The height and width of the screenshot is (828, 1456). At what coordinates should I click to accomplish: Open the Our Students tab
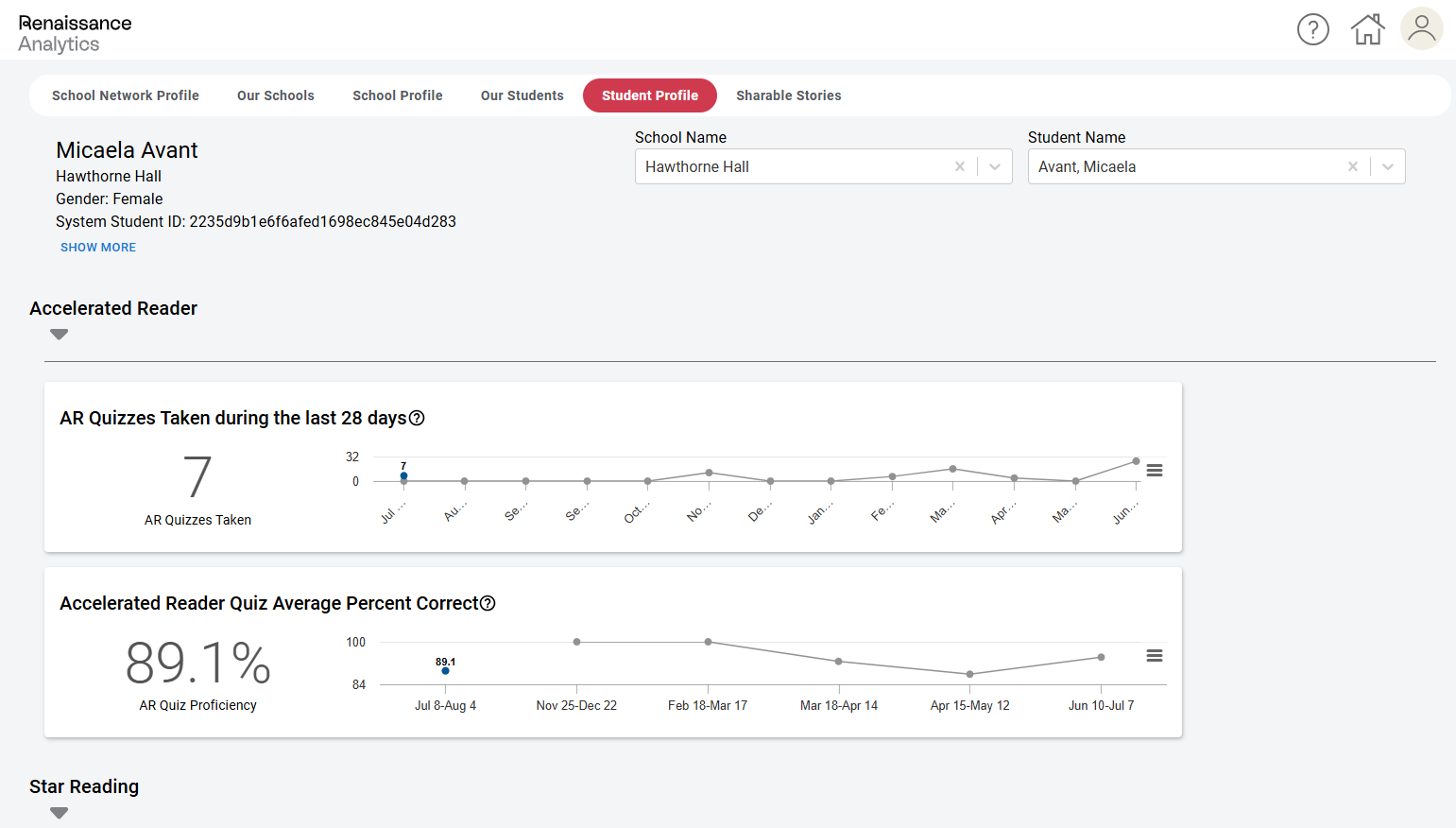coord(522,95)
